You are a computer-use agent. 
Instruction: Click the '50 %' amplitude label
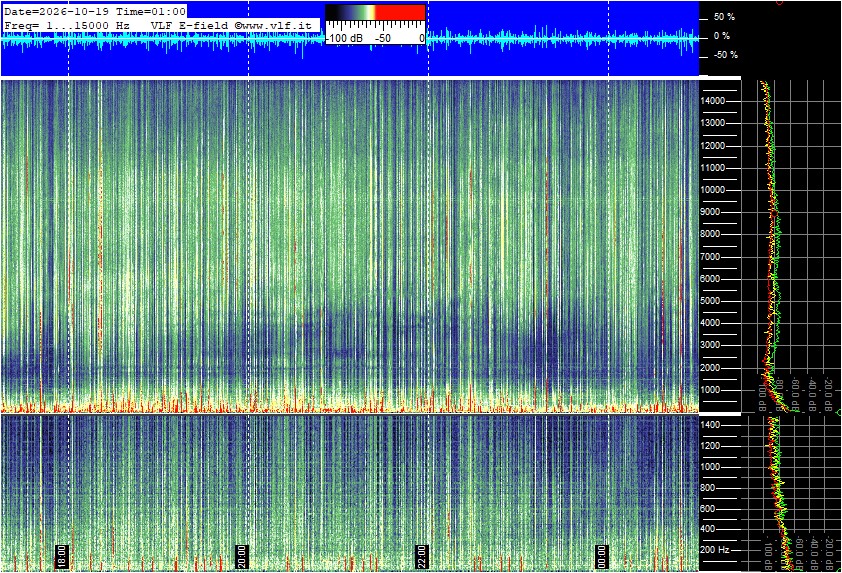pyautogui.click(x=724, y=17)
